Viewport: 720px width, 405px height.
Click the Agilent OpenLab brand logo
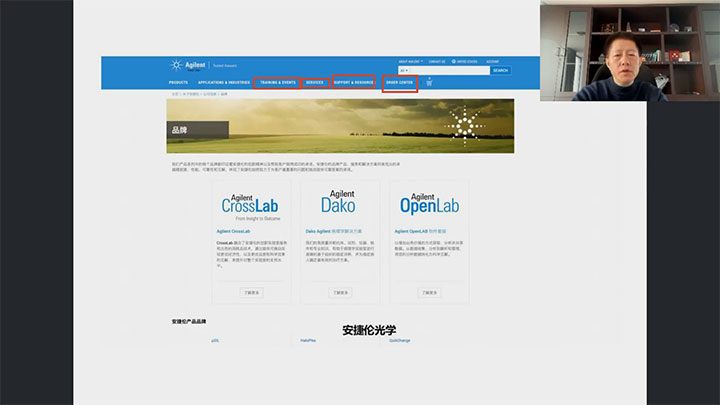[x=429, y=205]
